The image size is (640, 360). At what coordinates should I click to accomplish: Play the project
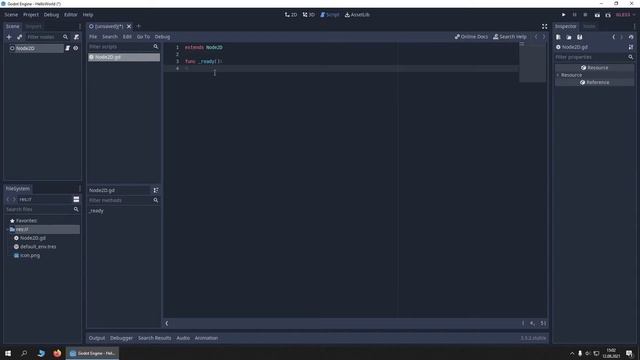coord(564,15)
